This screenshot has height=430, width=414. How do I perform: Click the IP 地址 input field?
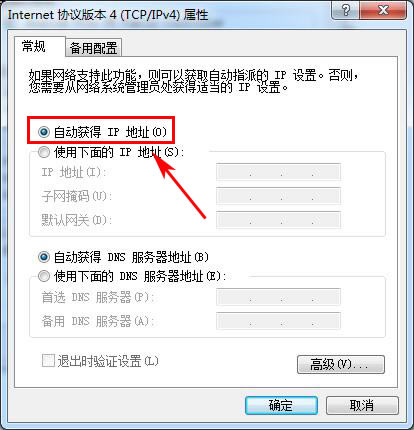pyautogui.click(x=278, y=172)
